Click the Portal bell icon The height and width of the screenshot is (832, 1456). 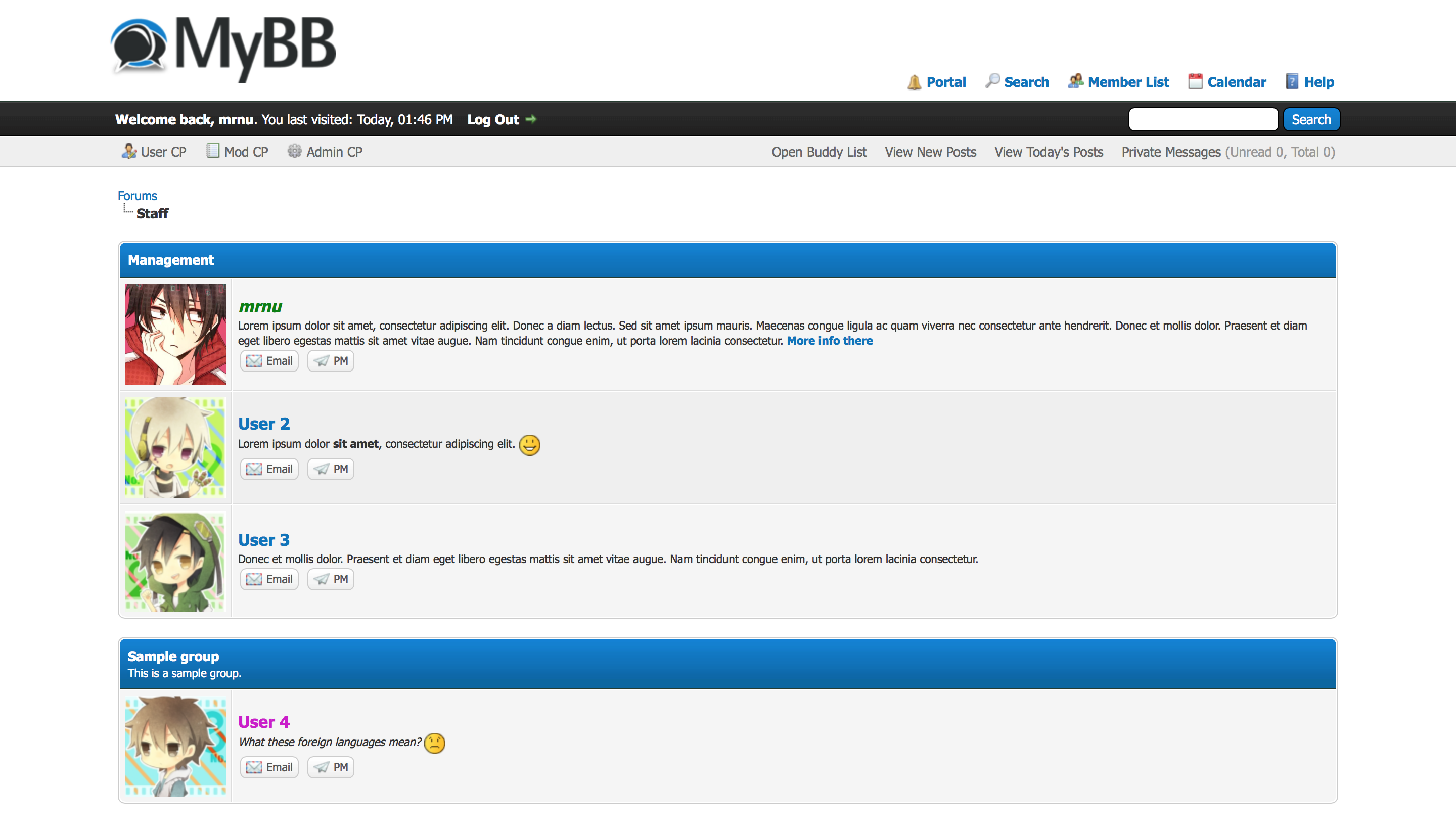click(914, 82)
